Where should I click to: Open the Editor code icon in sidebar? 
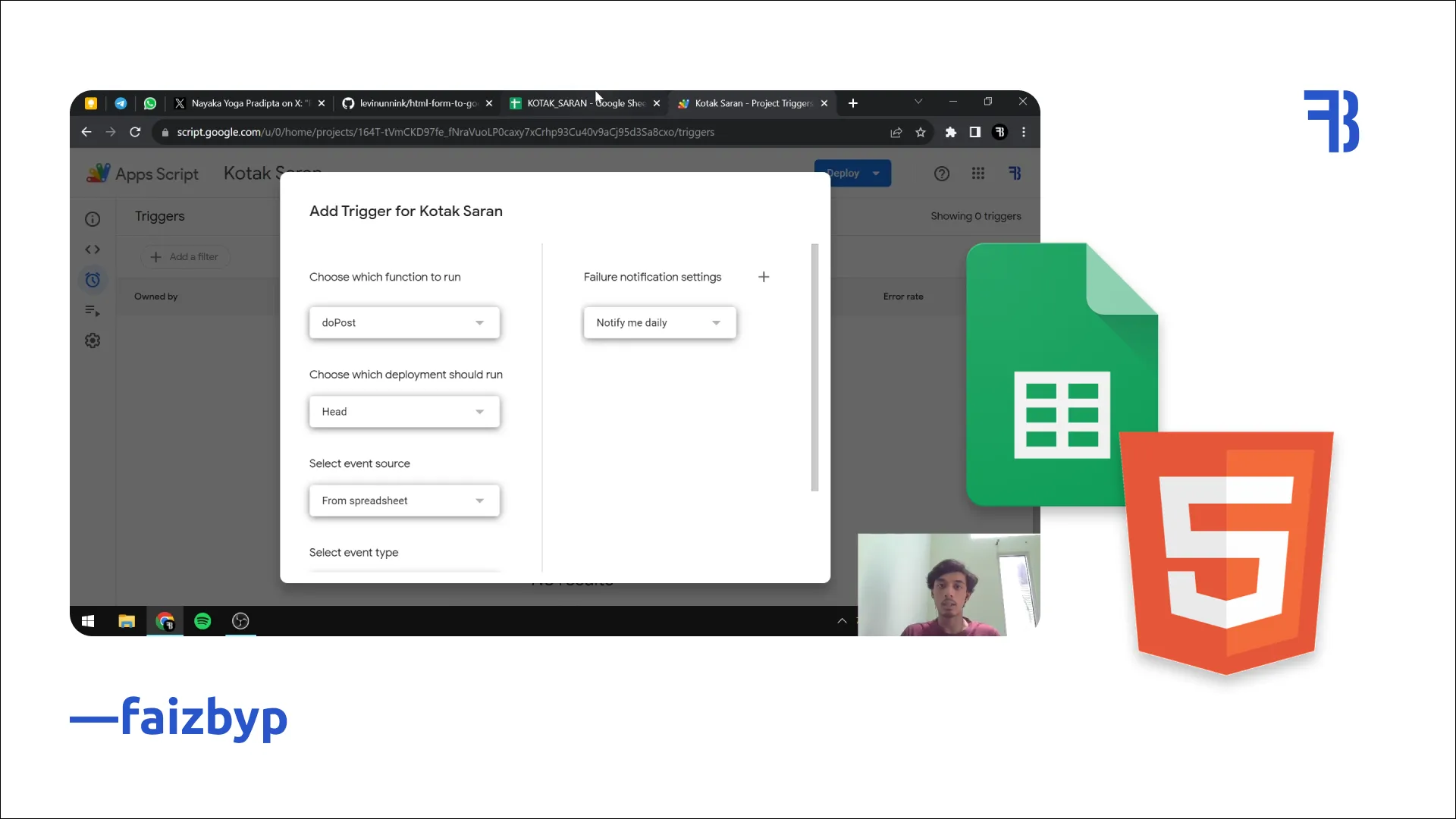point(93,249)
